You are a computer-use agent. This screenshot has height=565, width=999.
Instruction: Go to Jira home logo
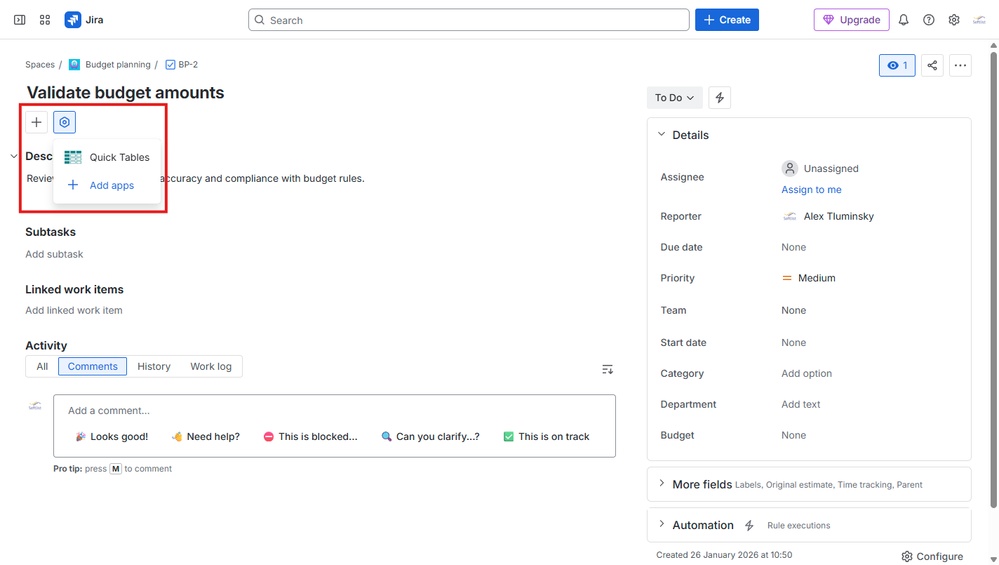click(x=83, y=20)
